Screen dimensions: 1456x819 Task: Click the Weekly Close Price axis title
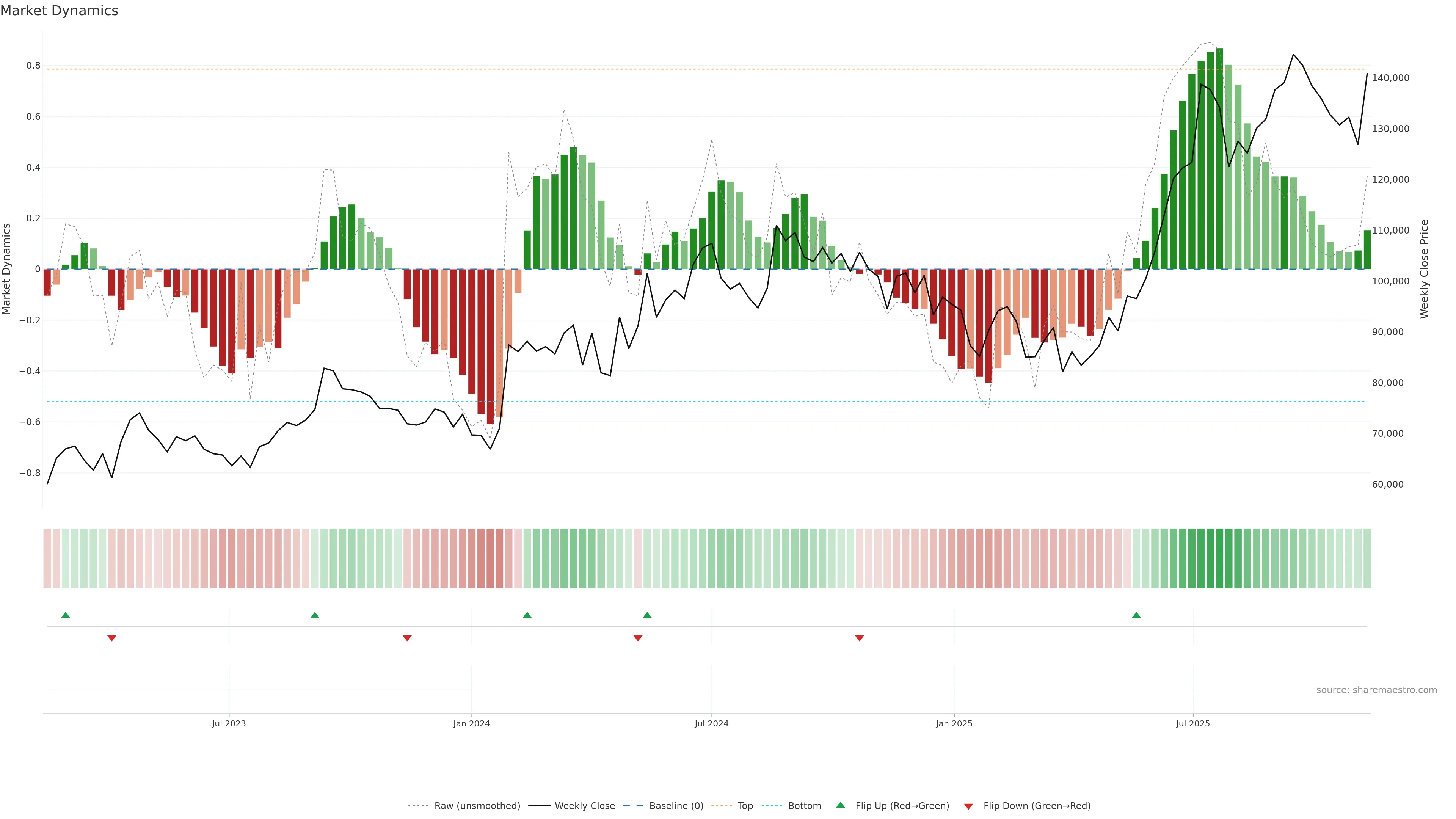point(1424,269)
